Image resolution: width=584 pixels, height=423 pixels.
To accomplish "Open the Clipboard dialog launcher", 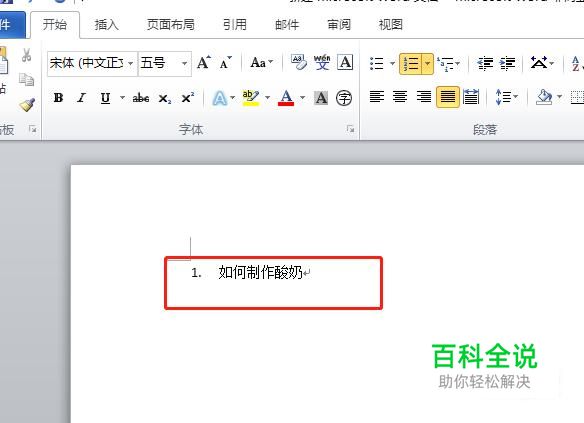I will 33,129.
